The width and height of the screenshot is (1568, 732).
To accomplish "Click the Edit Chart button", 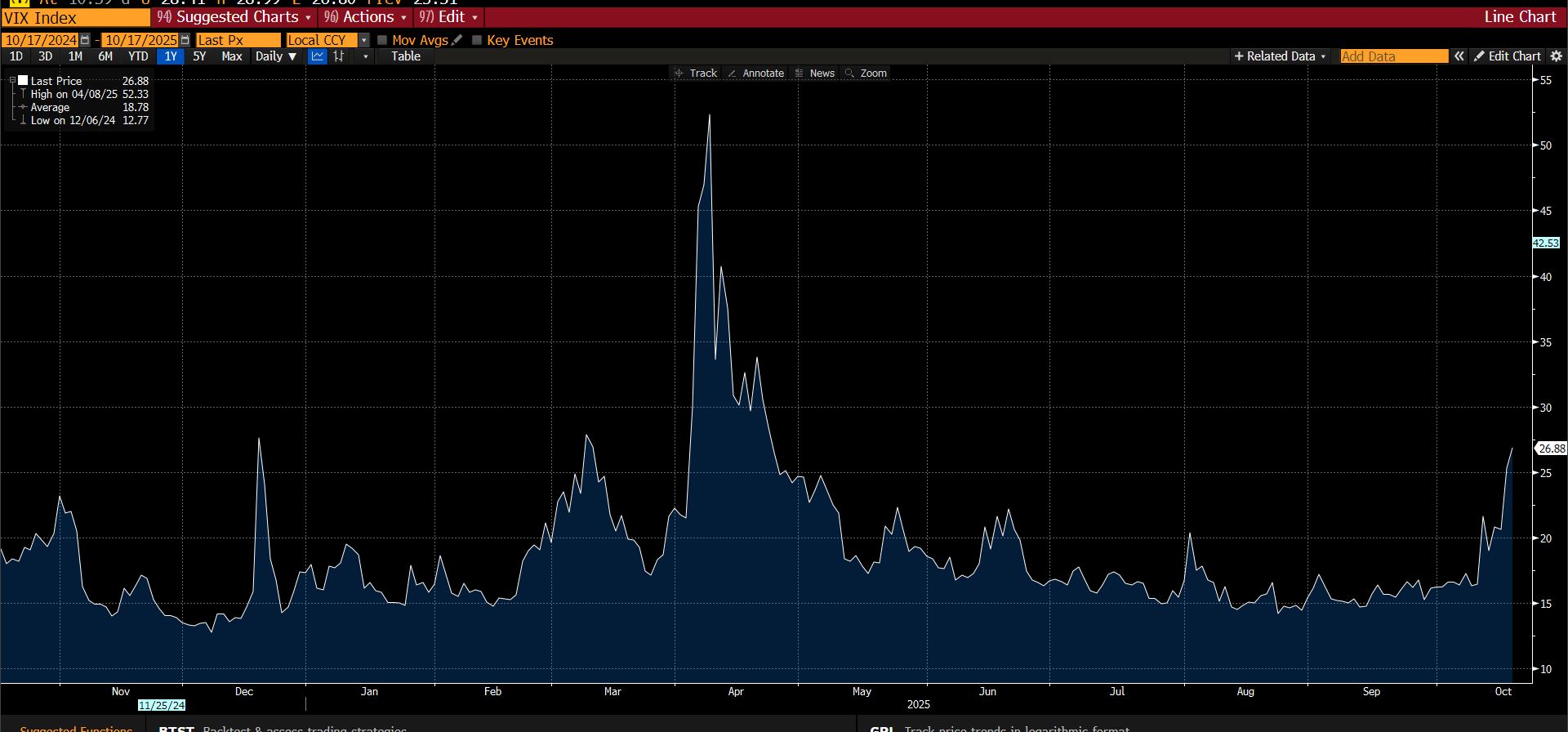I will (1507, 56).
